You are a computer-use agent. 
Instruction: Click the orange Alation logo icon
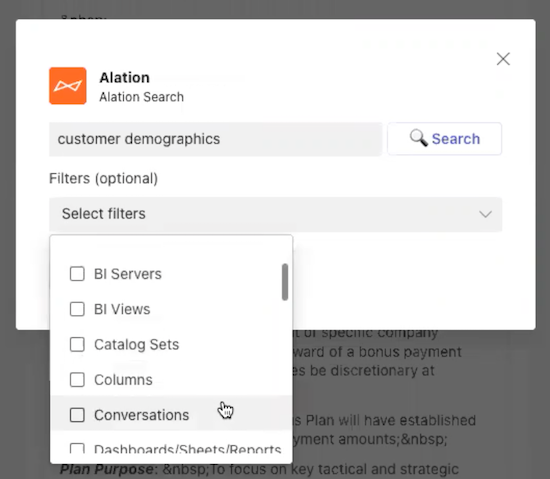(x=68, y=86)
